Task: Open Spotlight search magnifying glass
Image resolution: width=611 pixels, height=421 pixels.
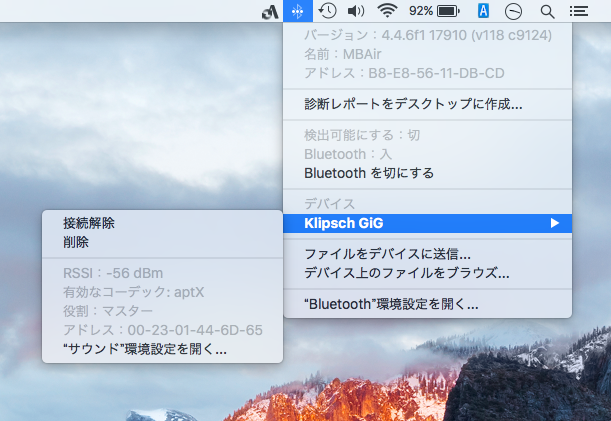Action: coord(547,11)
